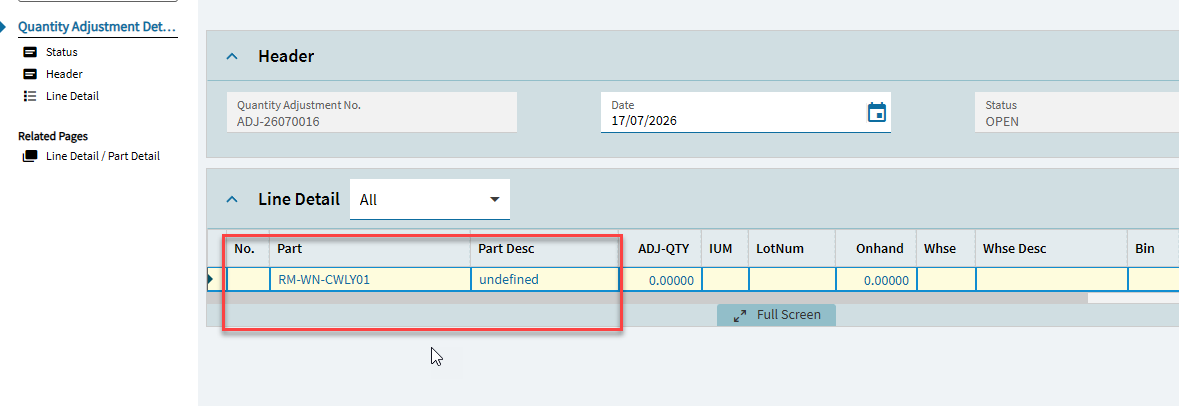Click the Related Pages stacked-pages icon
Screen dimensions: 1179x406
tap(30, 156)
